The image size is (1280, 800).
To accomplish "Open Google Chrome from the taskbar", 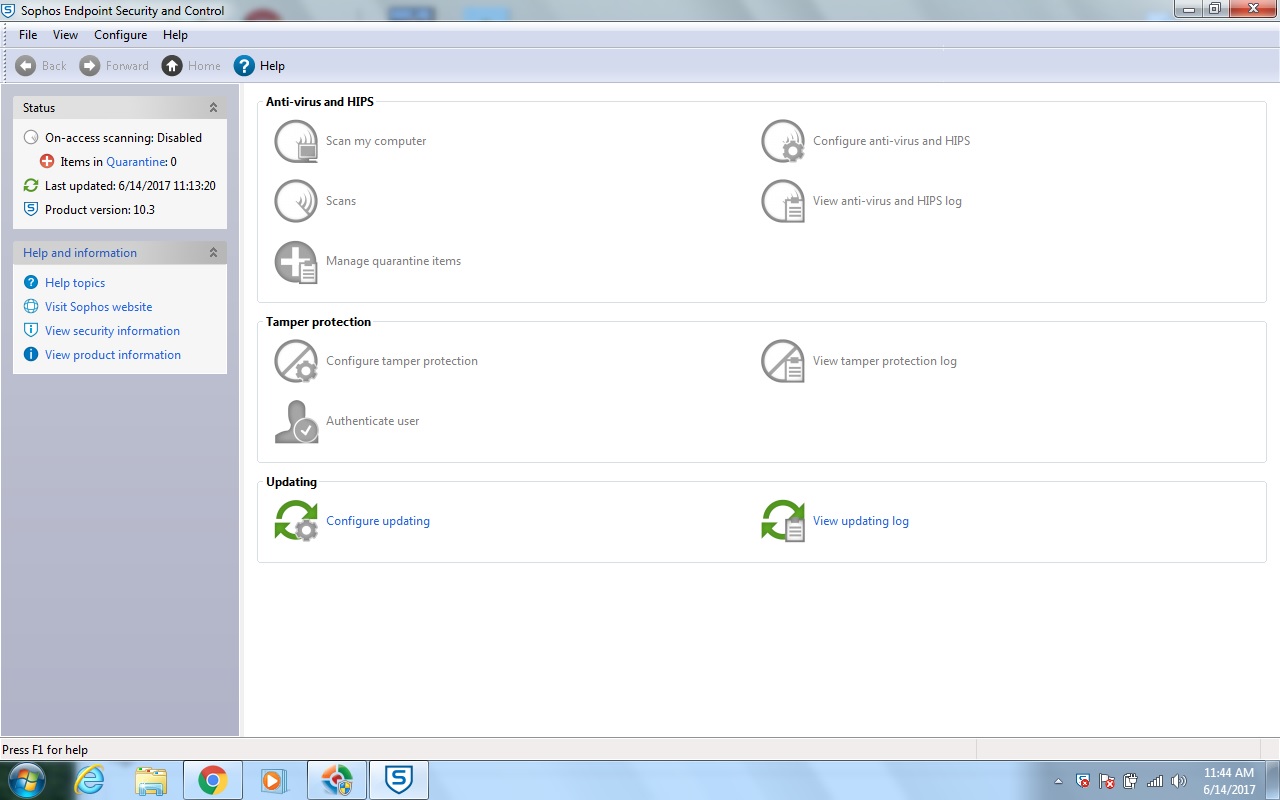I will 212,780.
